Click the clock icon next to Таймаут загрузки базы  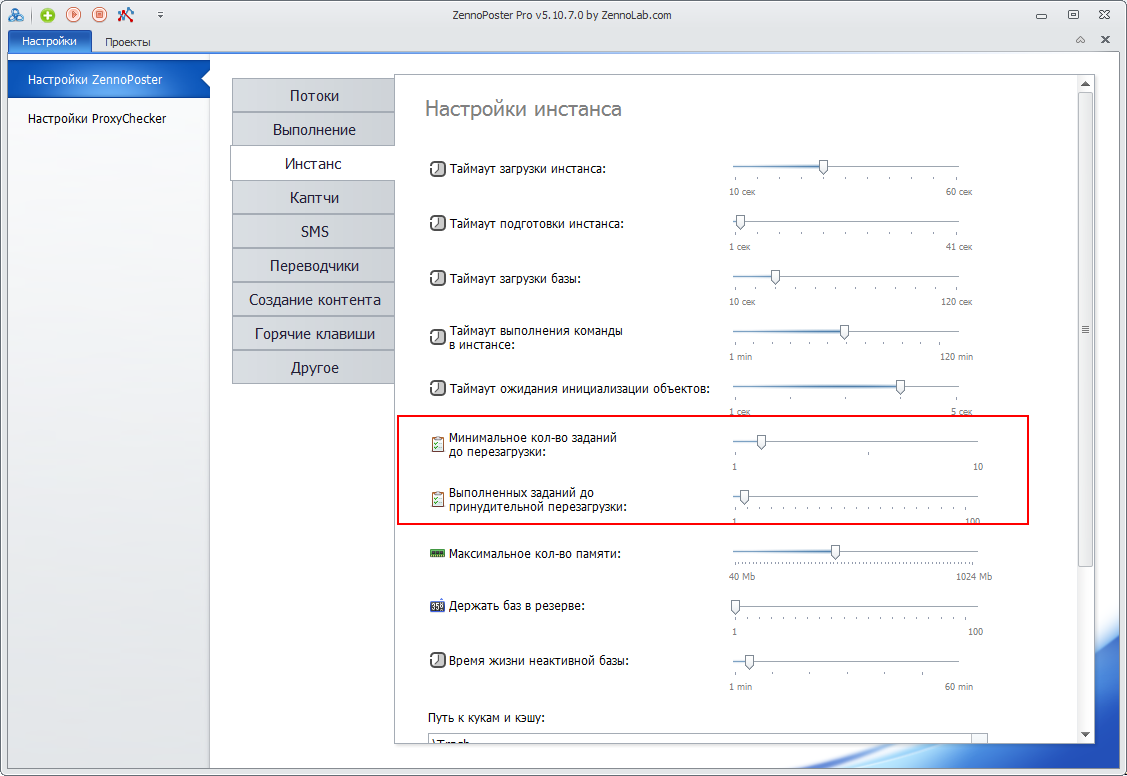click(x=437, y=278)
